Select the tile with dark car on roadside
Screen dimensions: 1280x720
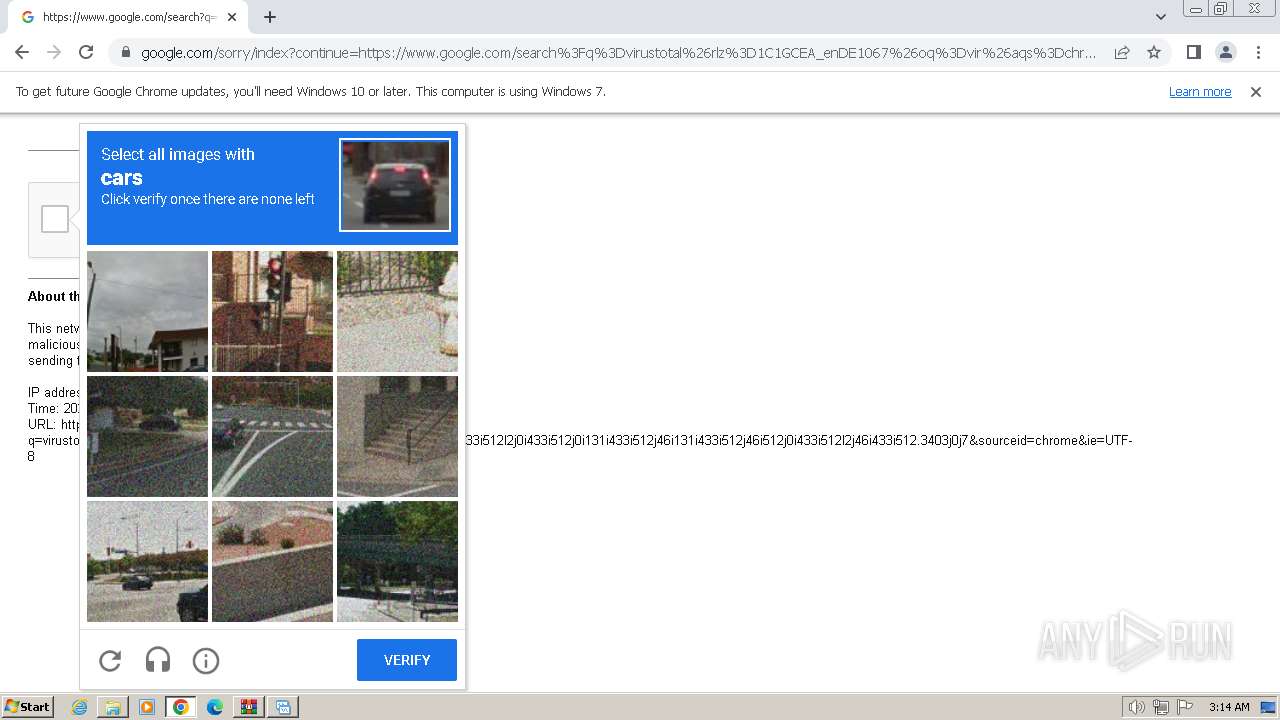point(147,436)
